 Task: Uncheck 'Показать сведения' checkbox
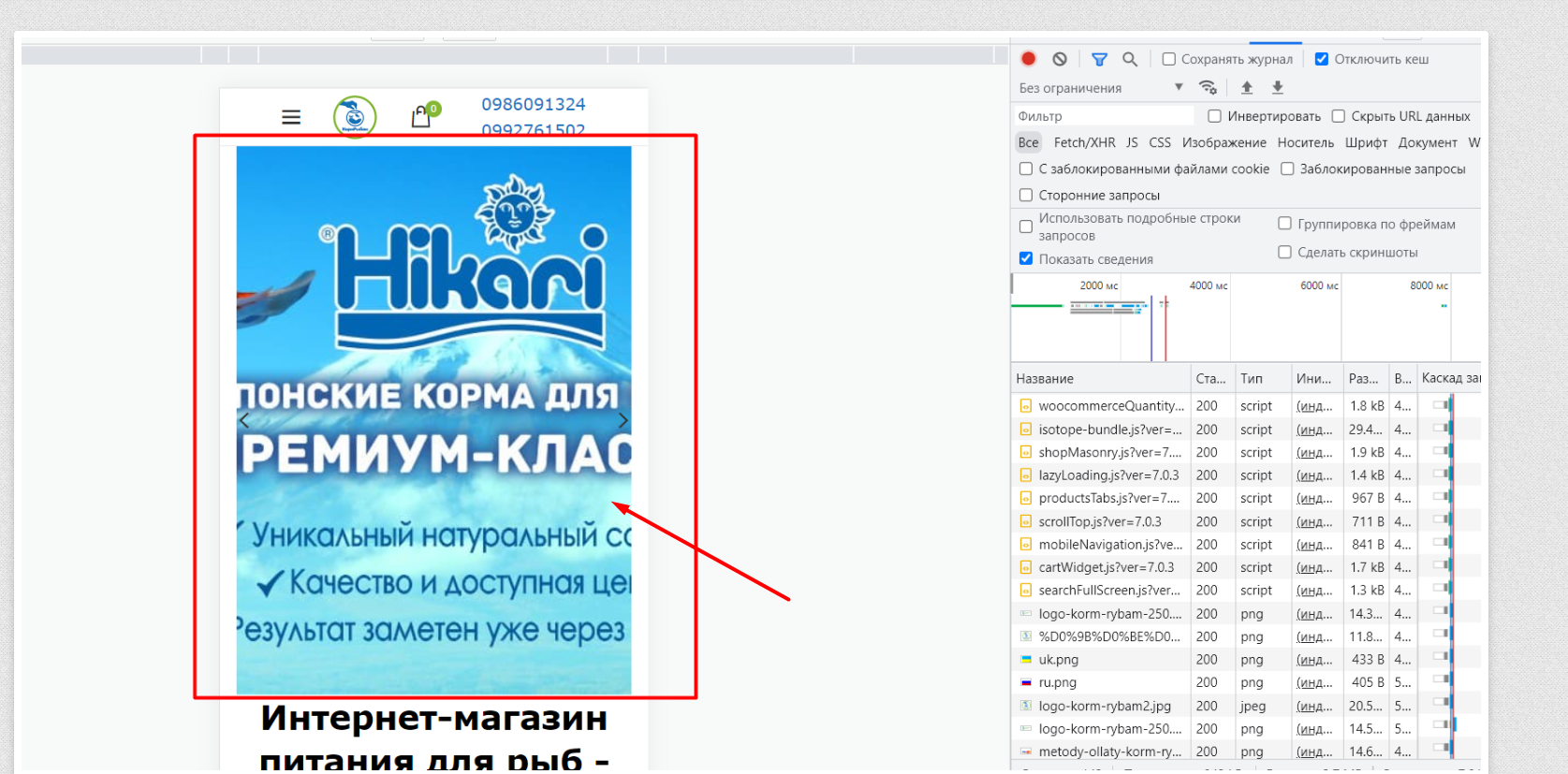pos(1026,258)
